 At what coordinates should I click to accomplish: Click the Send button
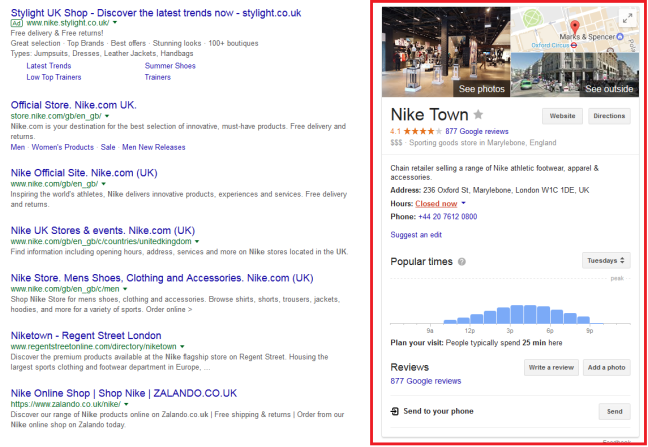coord(615,411)
